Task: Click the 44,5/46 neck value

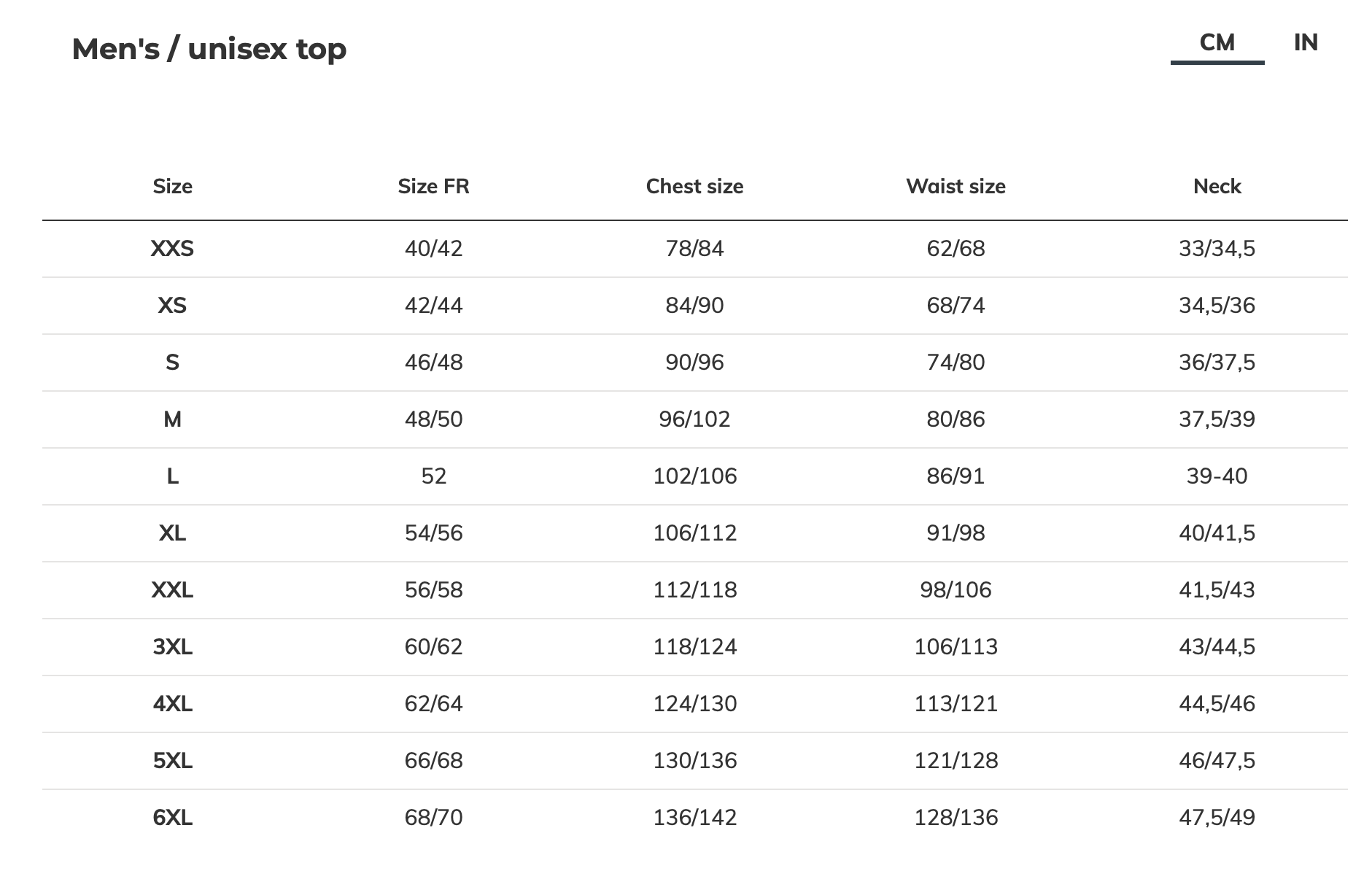Action: coord(1217,704)
